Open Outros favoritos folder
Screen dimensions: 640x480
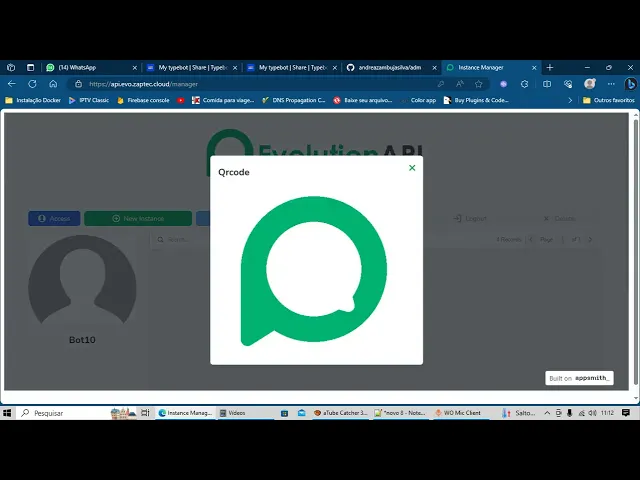[x=609, y=100]
